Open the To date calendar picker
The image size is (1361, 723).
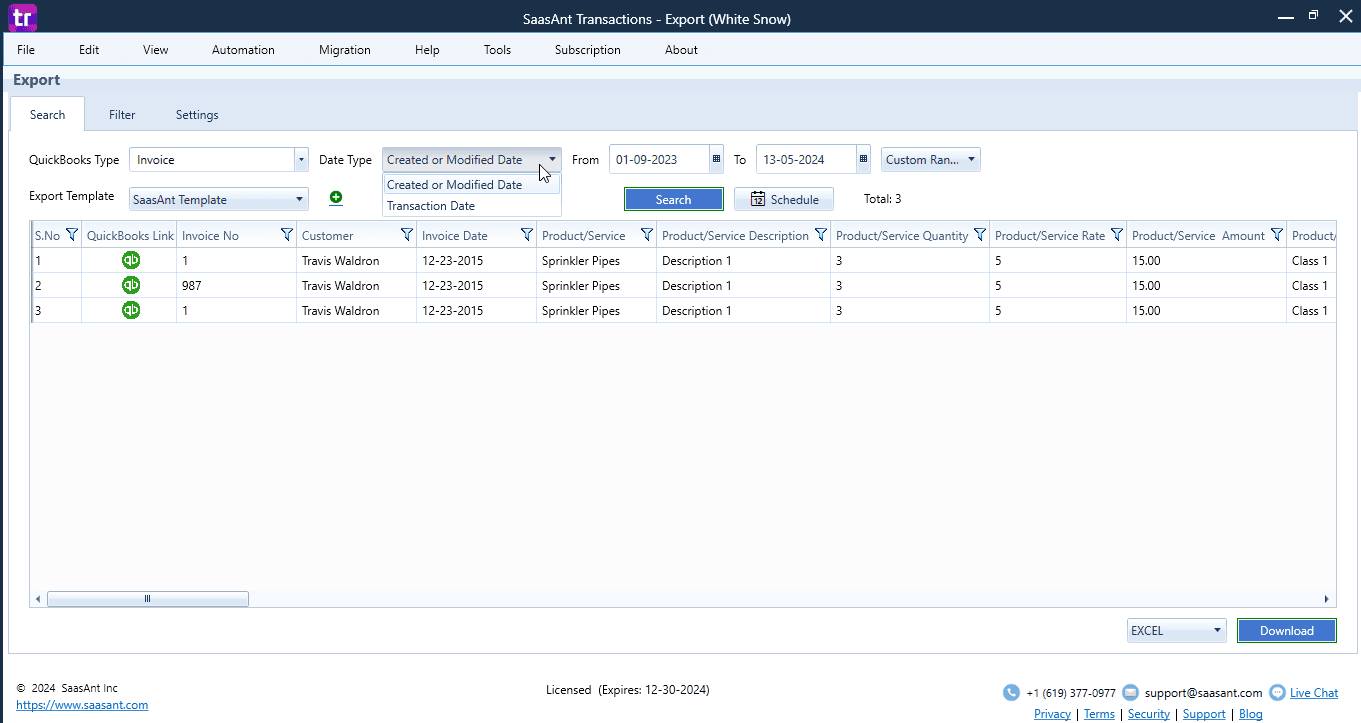coord(863,159)
